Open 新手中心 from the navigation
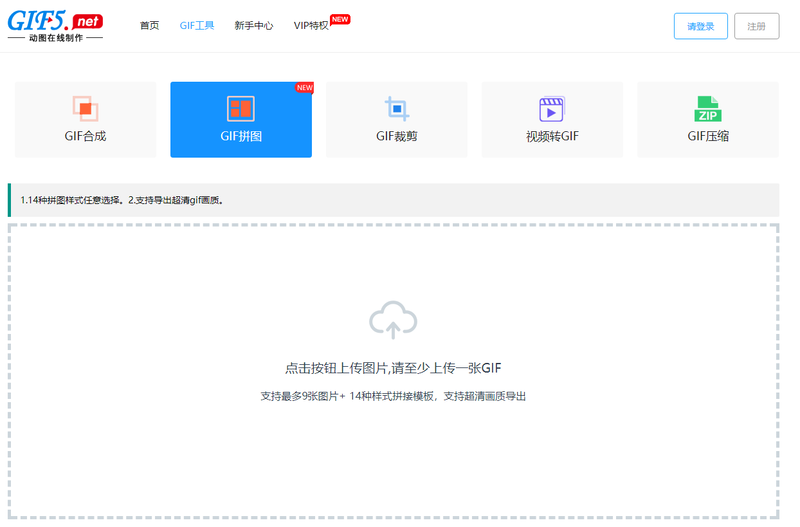800x527 pixels. coord(254,26)
